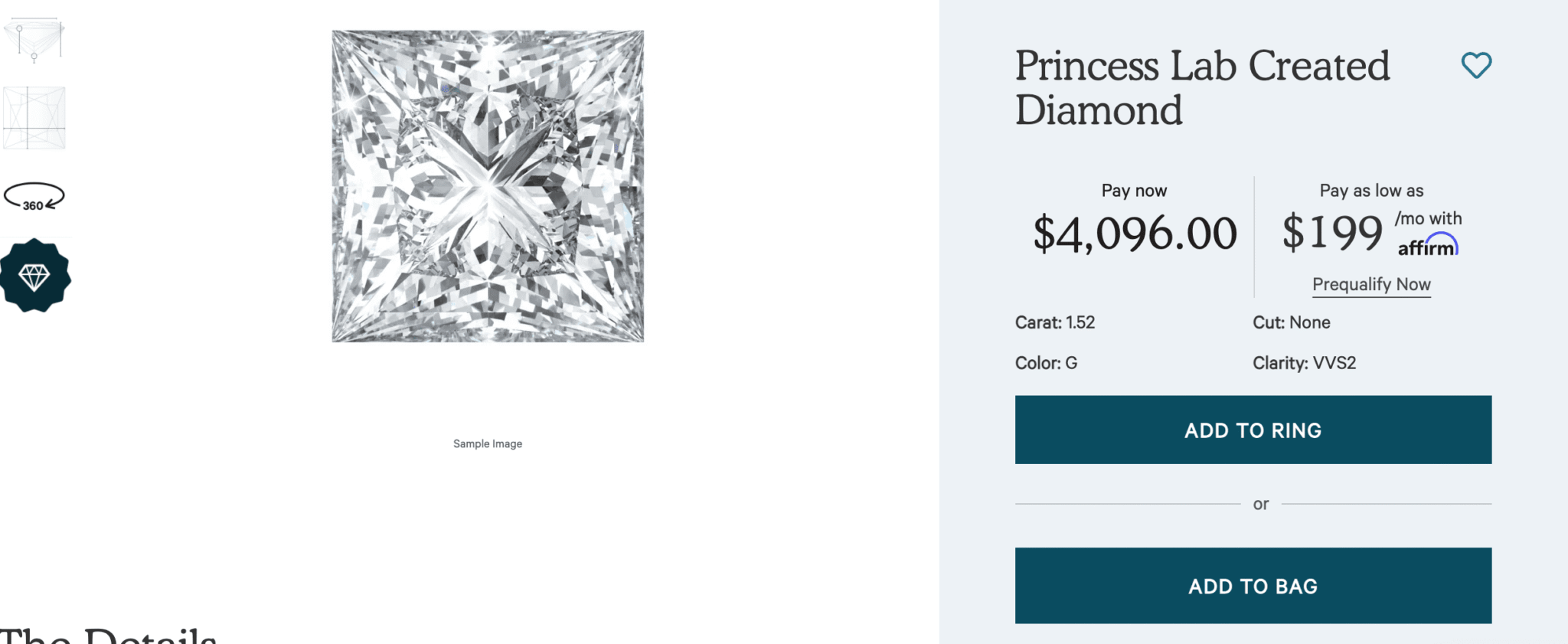The image size is (1568, 644).
Task: Click the Pay now price of $4,096.00
Action: click(1133, 232)
